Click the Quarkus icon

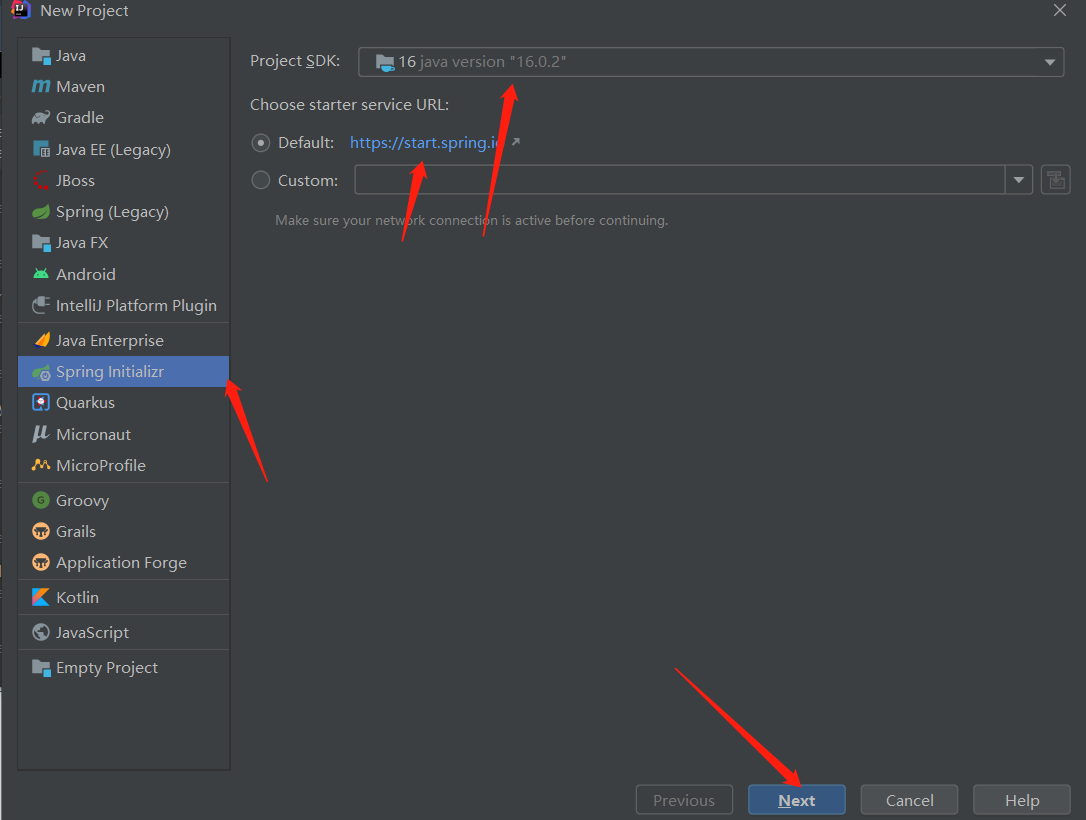(41, 402)
